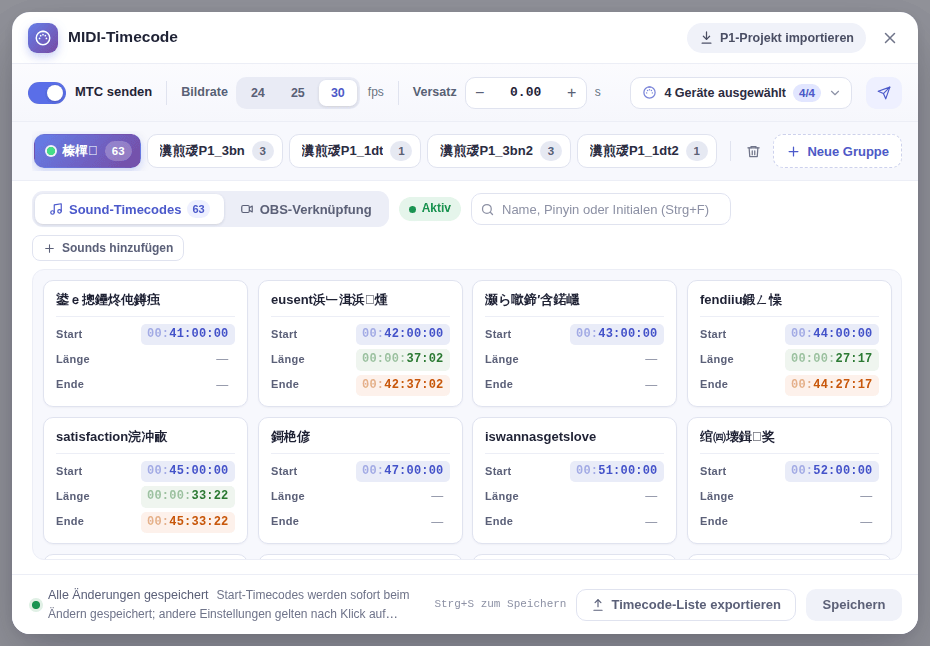Viewport: 930px width, 646px height.
Task: Select the P1_1dt group tab
Action: point(355,151)
